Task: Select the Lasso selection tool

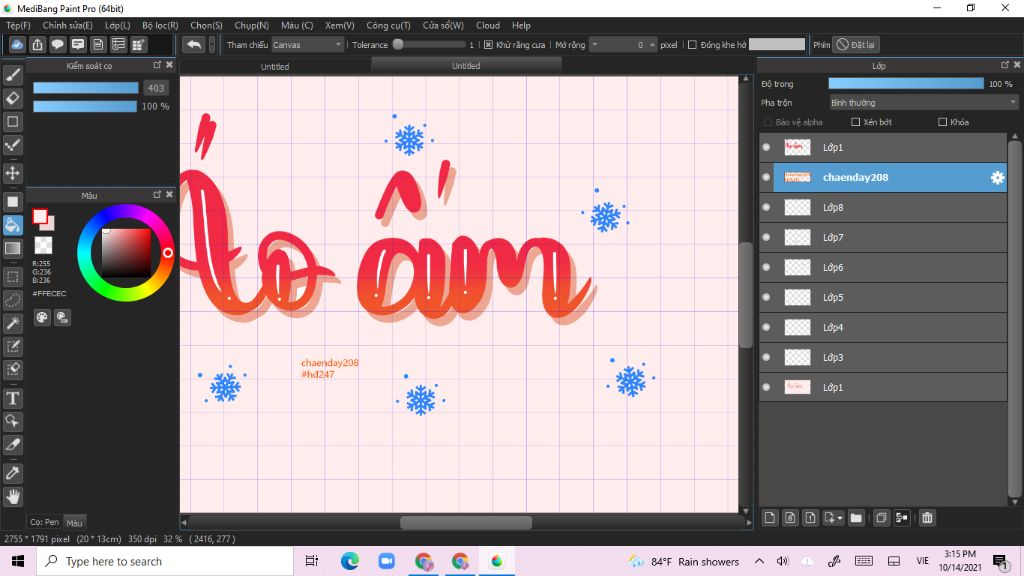Action: click(12, 300)
